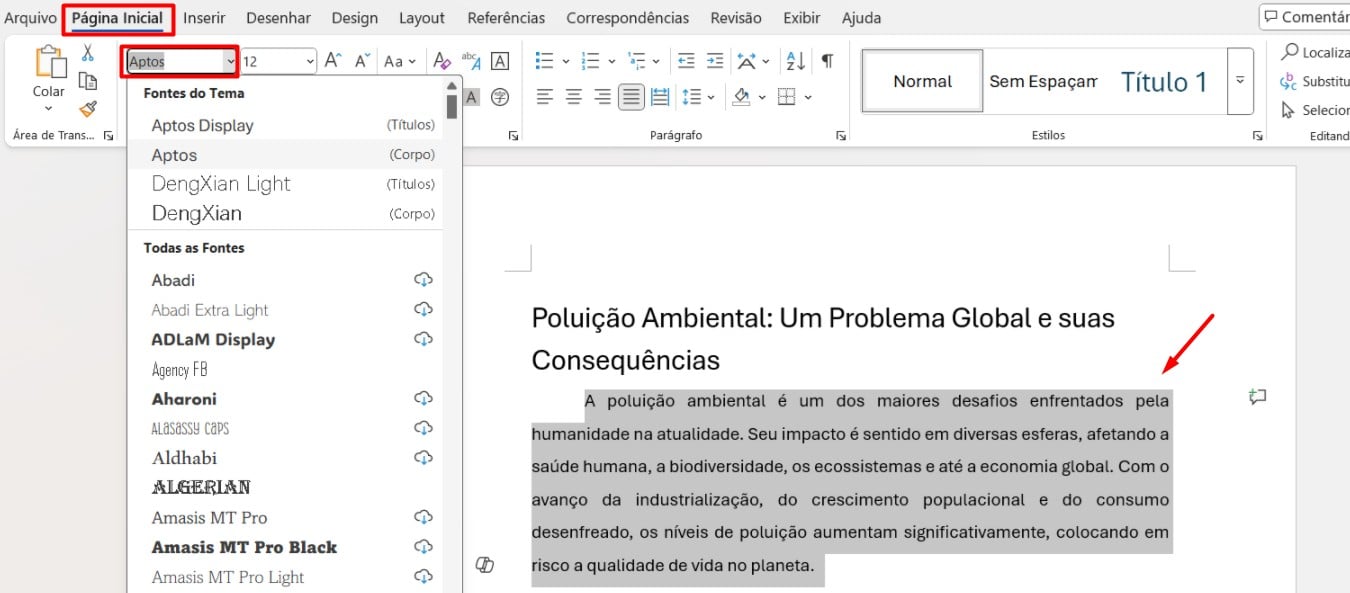Image resolution: width=1350 pixels, height=593 pixels.
Task: Open bullet list style dropdown arrow
Action: (566, 62)
